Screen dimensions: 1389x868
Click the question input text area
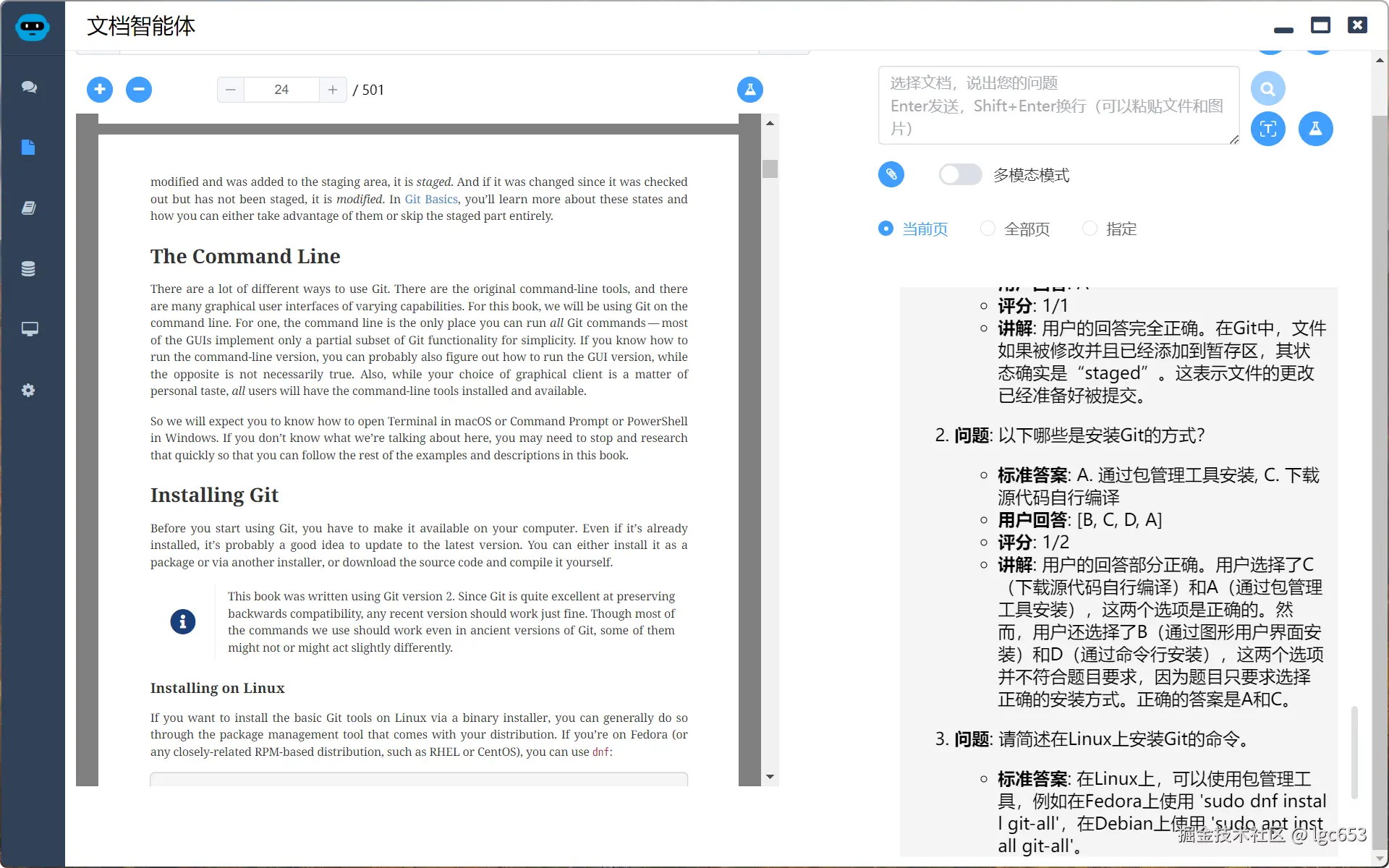[1058, 106]
